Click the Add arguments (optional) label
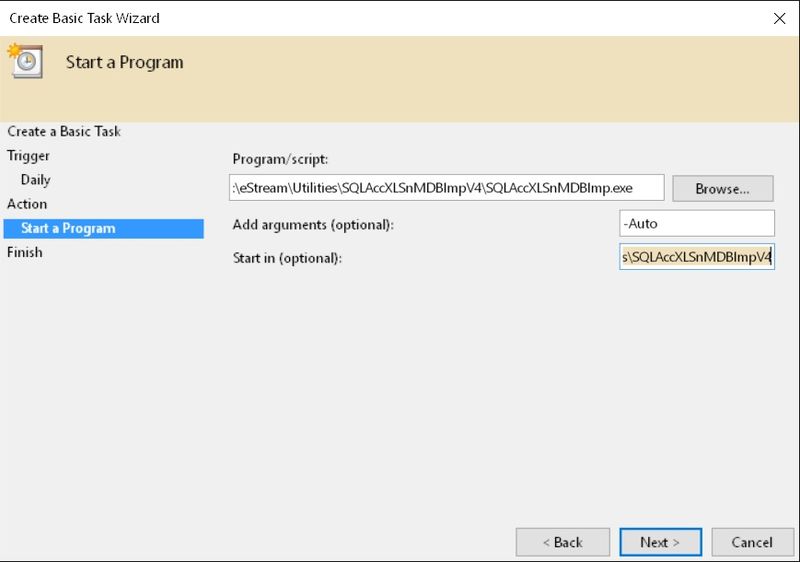Viewport: 800px width, 562px height. [x=313, y=224]
